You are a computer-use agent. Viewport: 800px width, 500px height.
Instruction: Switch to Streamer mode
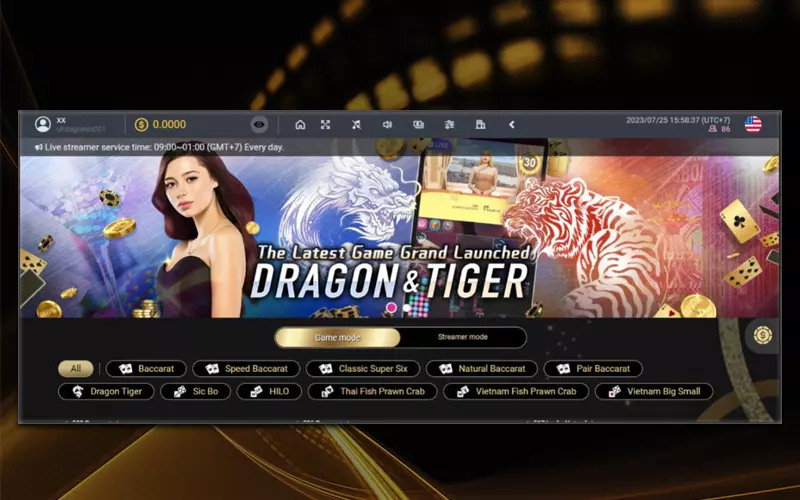(462, 338)
